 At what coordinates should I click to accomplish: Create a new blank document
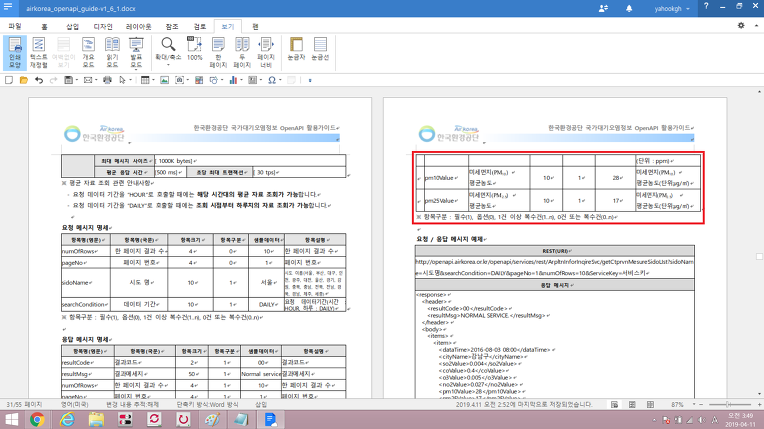coord(9,80)
